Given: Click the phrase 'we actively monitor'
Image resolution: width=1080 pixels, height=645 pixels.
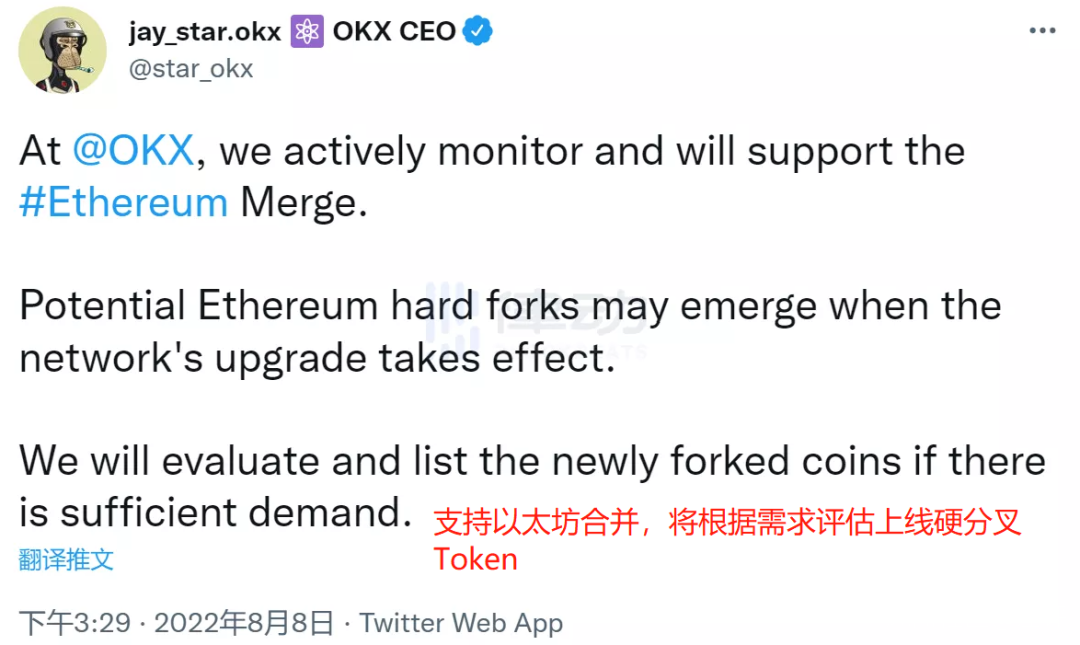Looking at the screenshot, I should 400,151.
